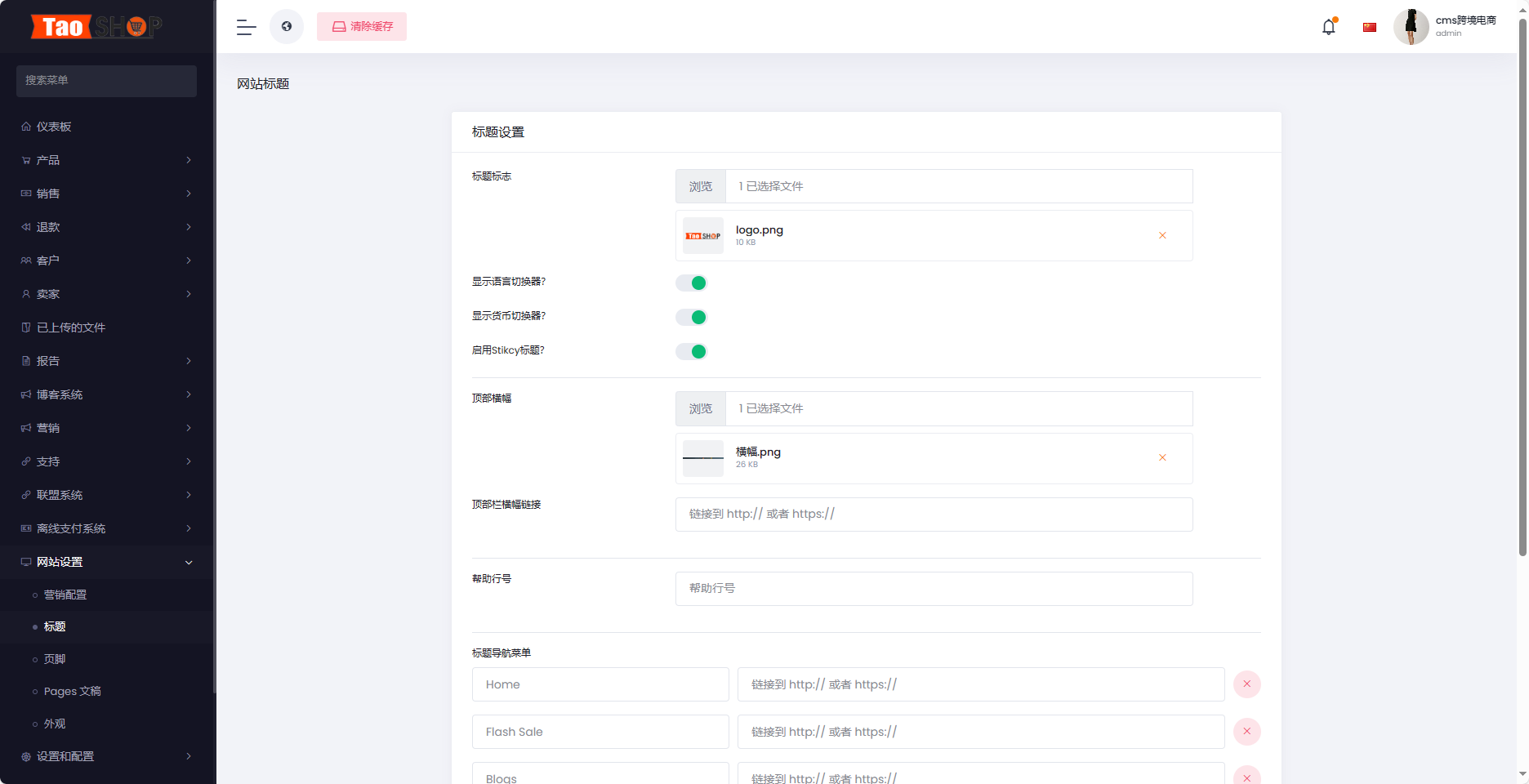Click the 帮助行号 input field

click(x=934, y=589)
